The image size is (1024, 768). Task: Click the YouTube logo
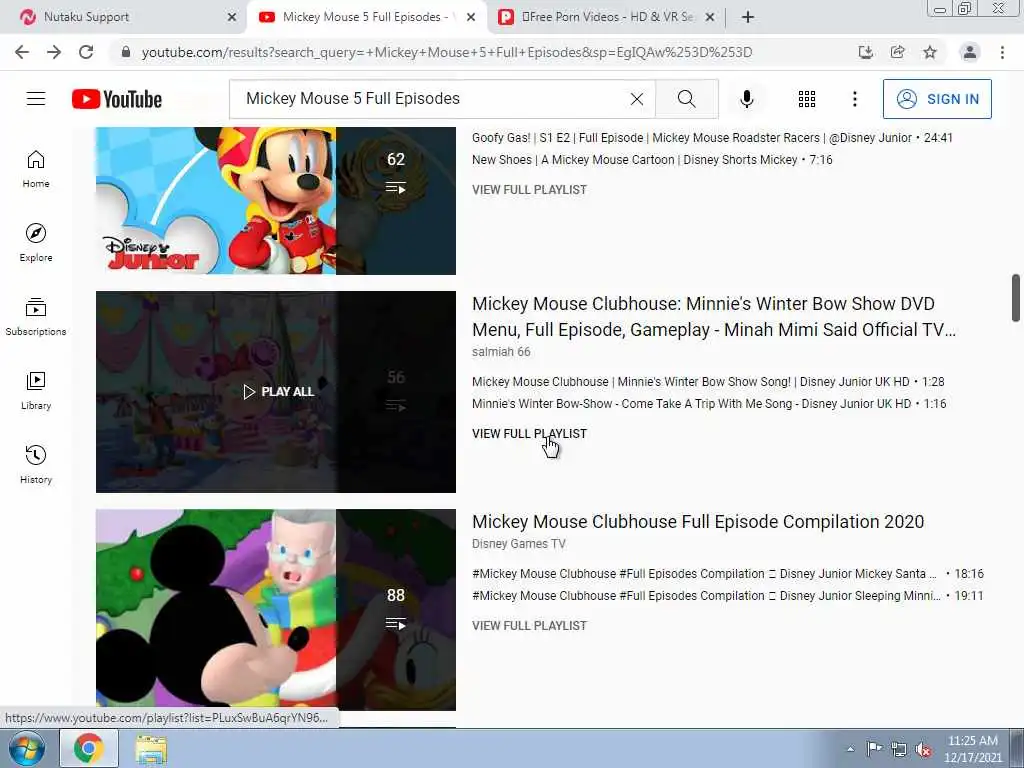point(117,99)
